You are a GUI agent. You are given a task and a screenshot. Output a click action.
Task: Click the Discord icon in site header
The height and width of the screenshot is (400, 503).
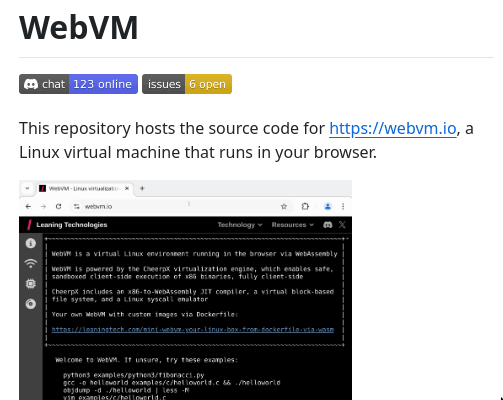(x=328, y=225)
